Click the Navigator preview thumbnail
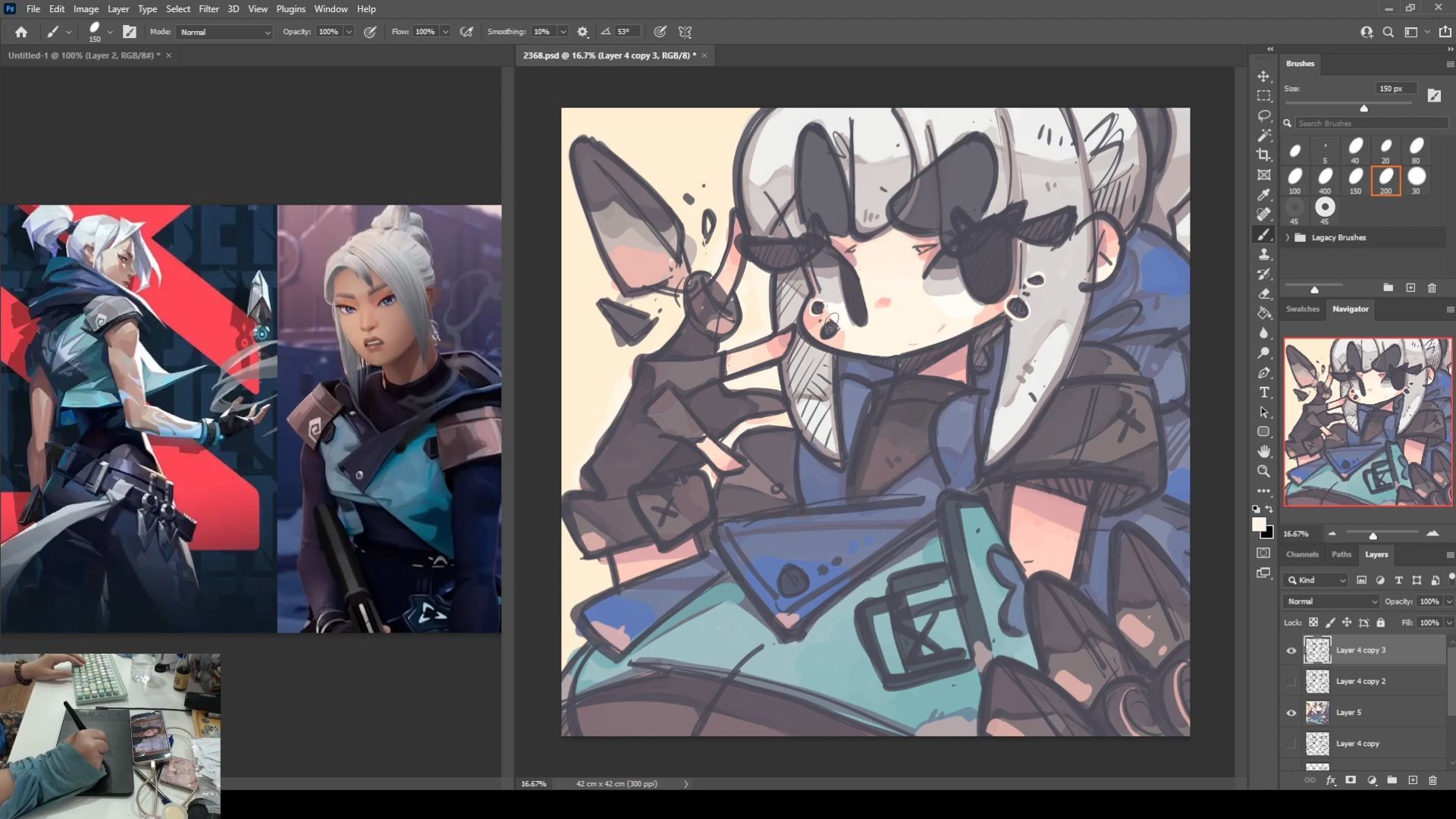The width and height of the screenshot is (1456, 819). click(x=1368, y=422)
